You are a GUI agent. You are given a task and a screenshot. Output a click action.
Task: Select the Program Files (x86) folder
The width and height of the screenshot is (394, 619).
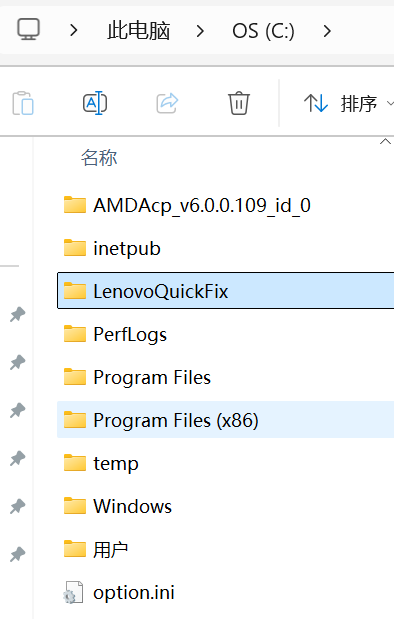click(x=225, y=420)
